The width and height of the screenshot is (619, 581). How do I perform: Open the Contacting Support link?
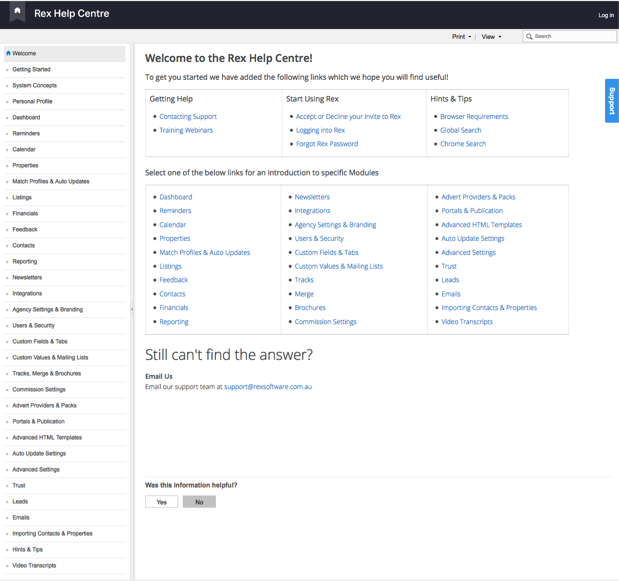(x=188, y=117)
